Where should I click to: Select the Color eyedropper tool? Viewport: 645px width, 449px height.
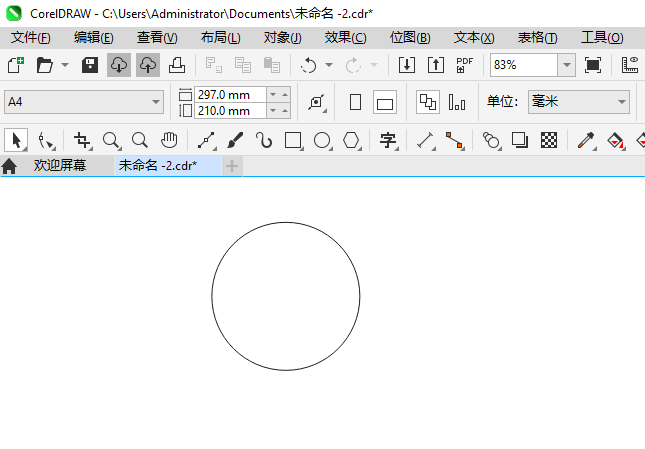click(586, 141)
